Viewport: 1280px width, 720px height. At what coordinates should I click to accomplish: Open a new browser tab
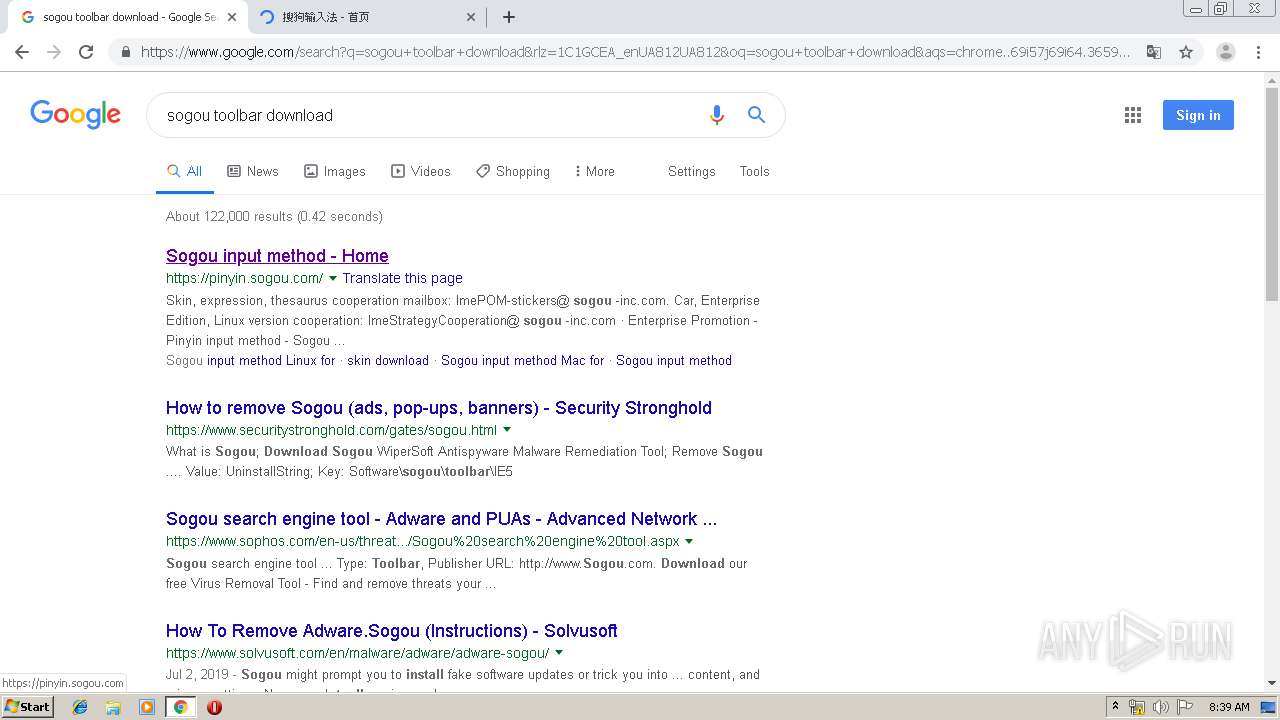[508, 17]
